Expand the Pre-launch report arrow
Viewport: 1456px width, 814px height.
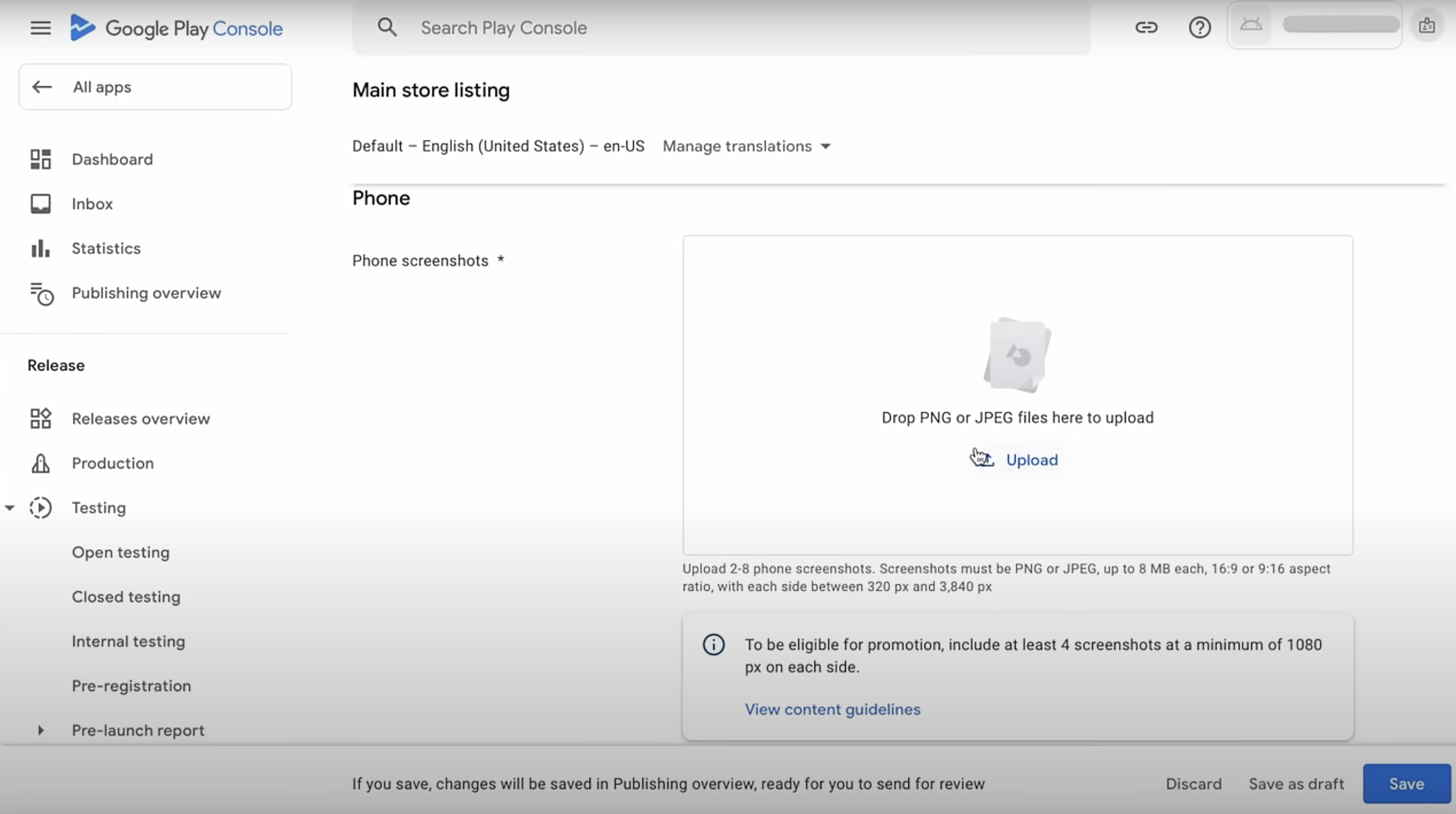tap(41, 730)
